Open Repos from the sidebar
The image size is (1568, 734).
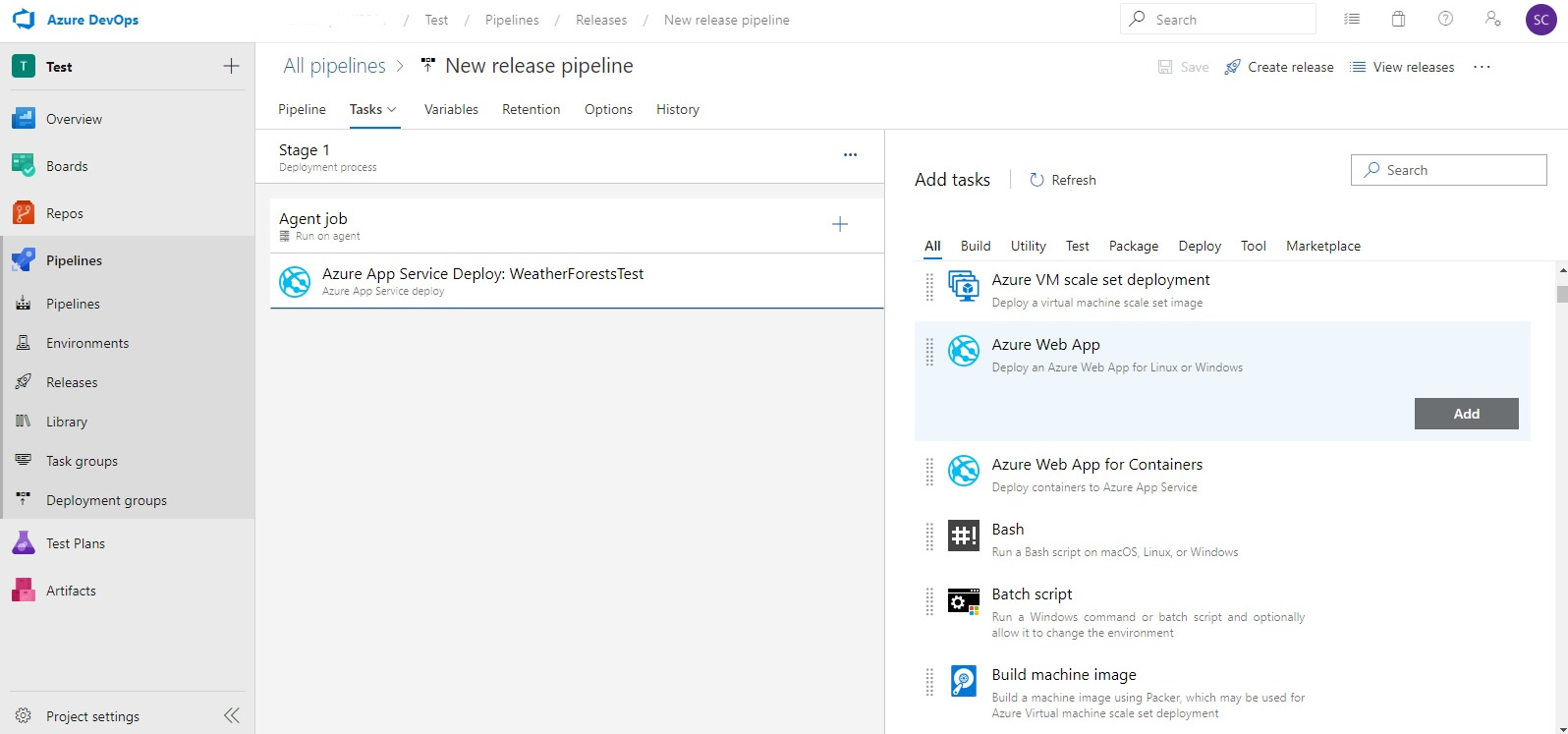click(x=65, y=213)
